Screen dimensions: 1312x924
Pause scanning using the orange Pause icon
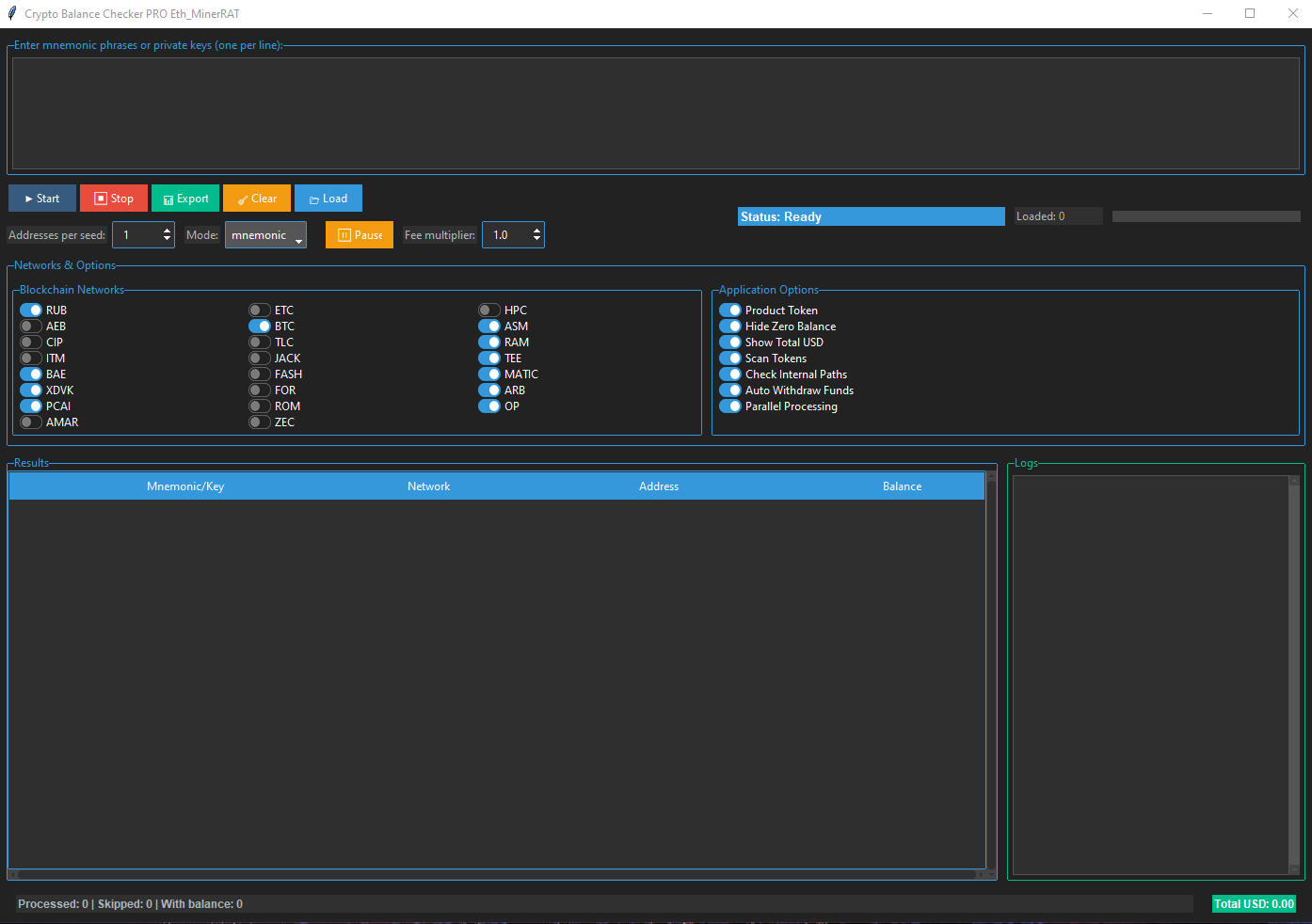[343, 234]
